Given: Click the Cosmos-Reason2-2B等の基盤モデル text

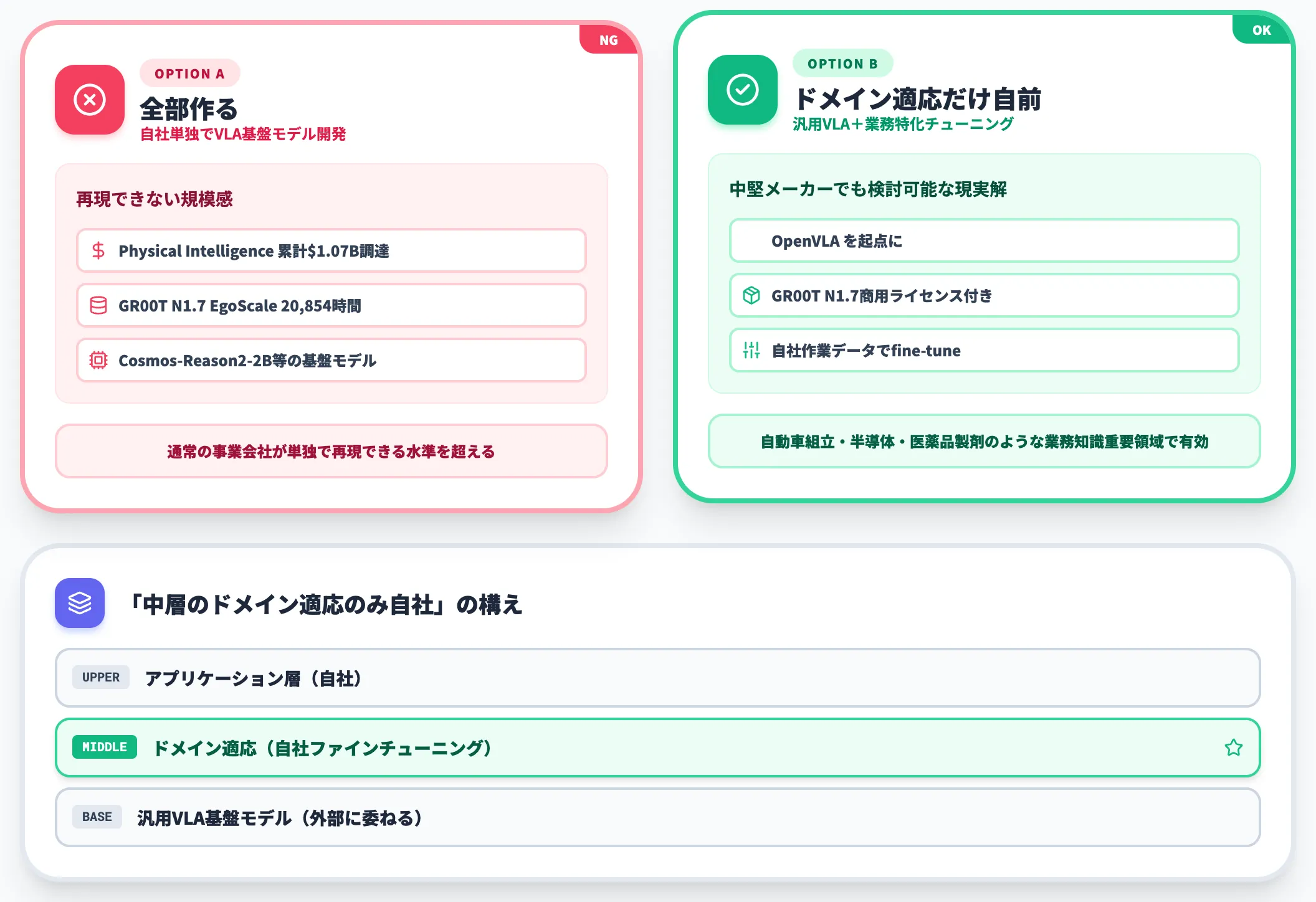Looking at the screenshot, I should 247,361.
